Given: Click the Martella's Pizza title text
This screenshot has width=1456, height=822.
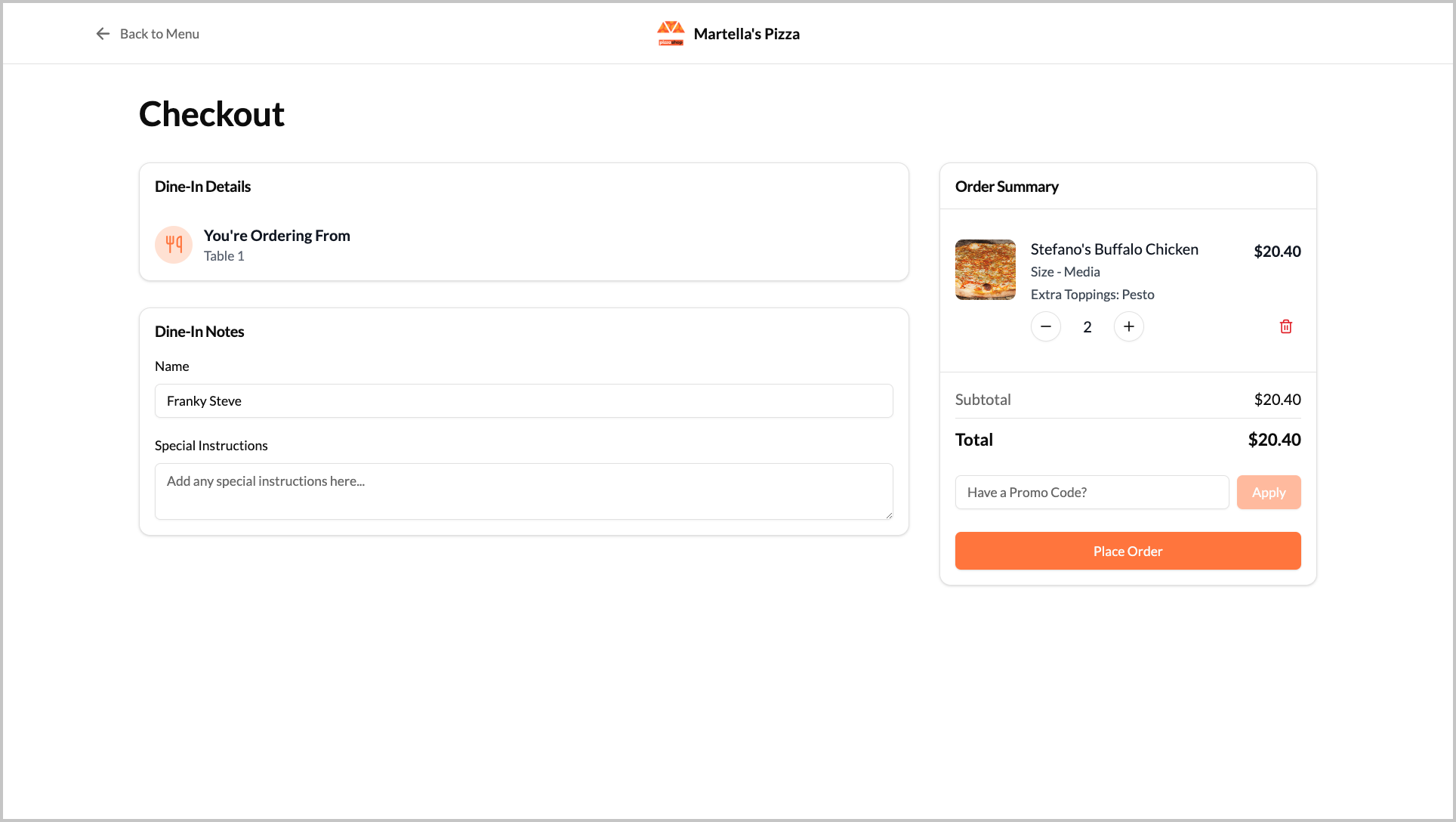Looking at the screenshot, I should click(x=746, y=34).
